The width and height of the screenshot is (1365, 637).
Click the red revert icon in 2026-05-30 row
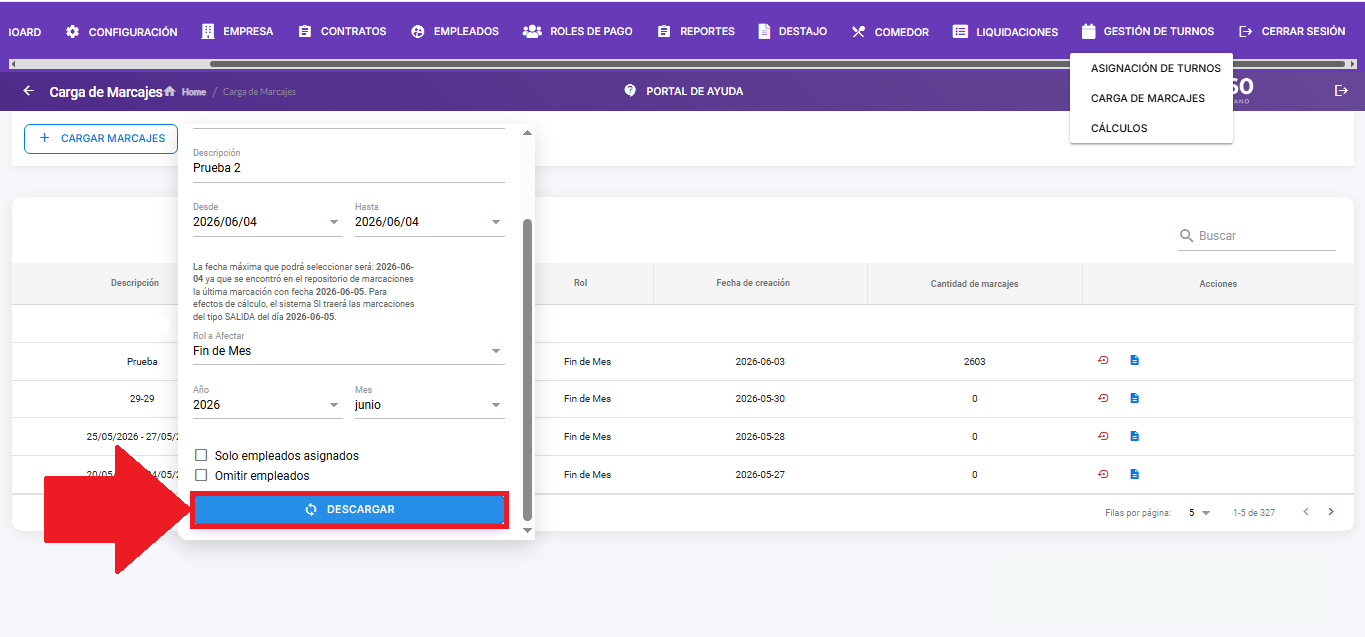pos(1103,398)
